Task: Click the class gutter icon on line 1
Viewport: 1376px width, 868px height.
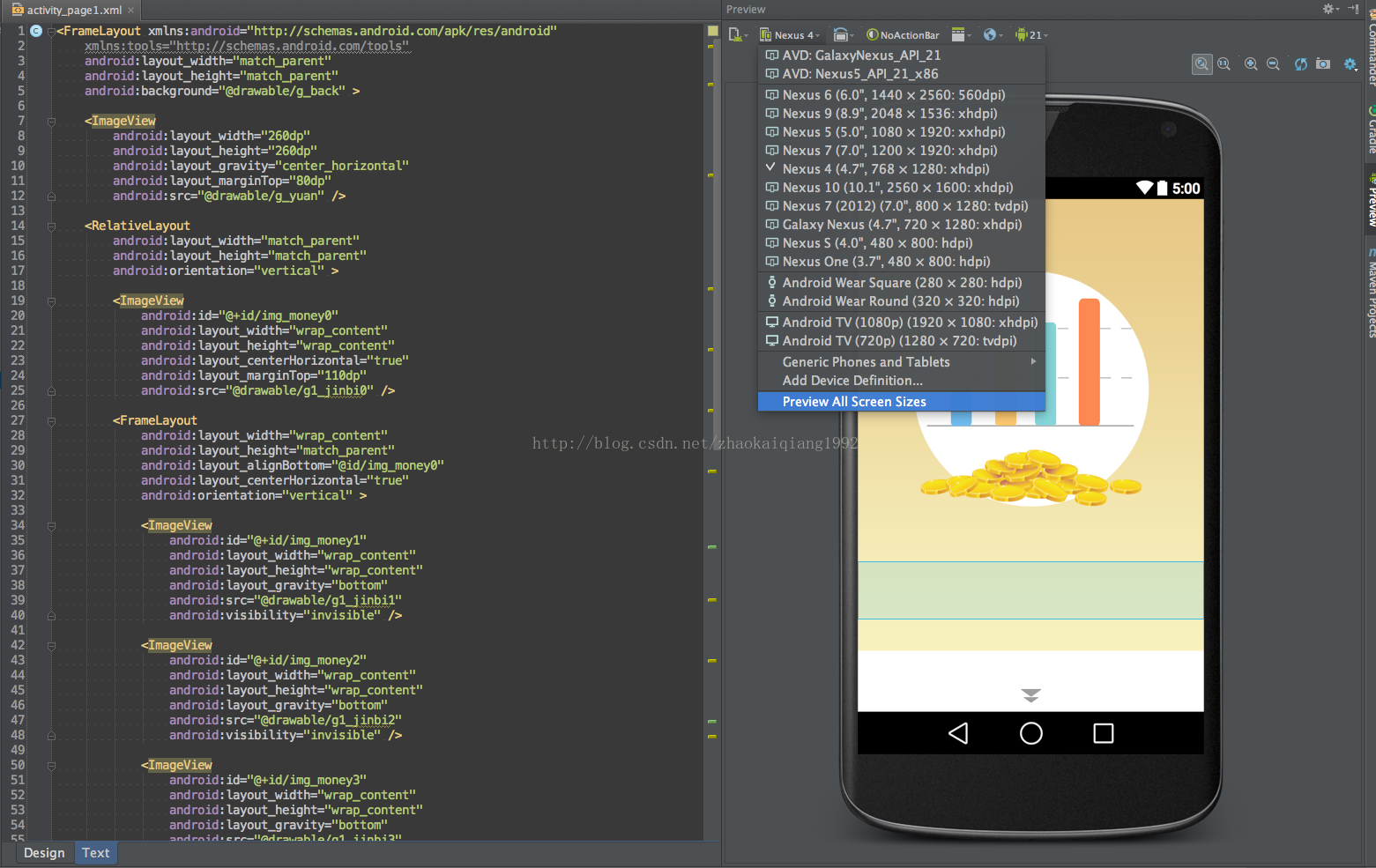Action: coord(36,31)
